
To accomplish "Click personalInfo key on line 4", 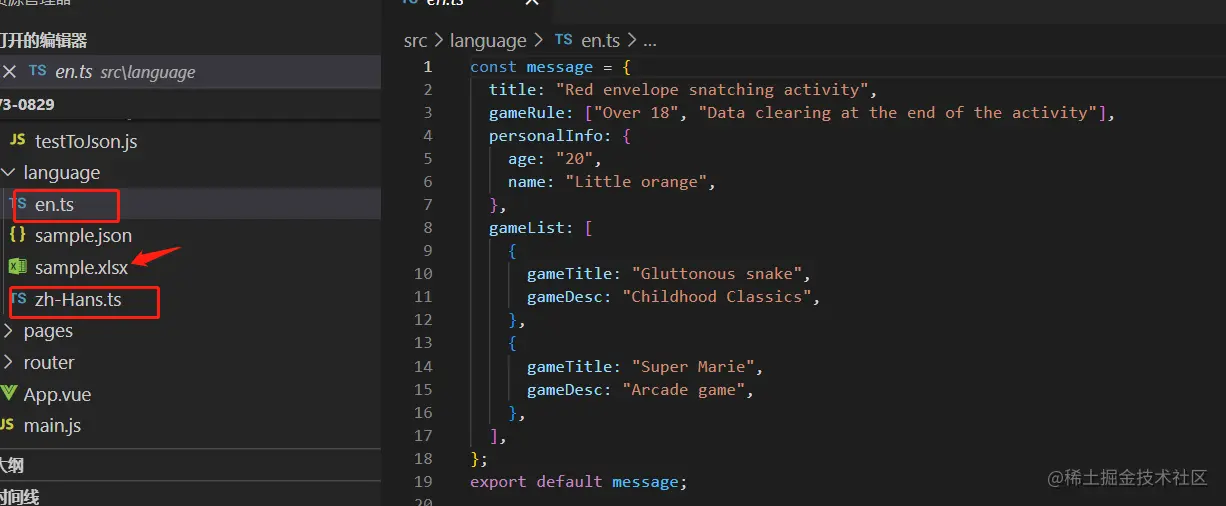I will (x=546, y=136).
